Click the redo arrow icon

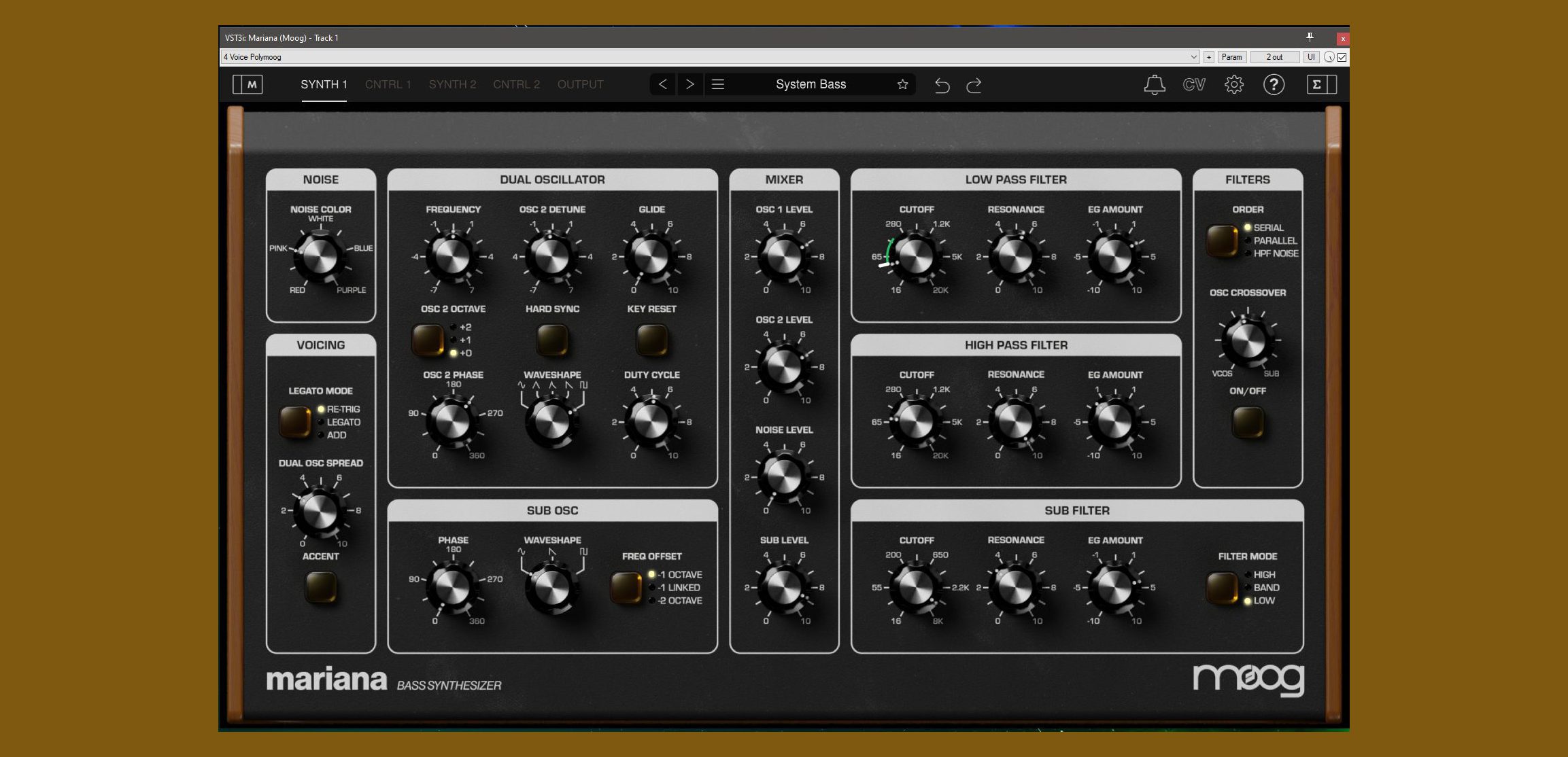point(974,85)
